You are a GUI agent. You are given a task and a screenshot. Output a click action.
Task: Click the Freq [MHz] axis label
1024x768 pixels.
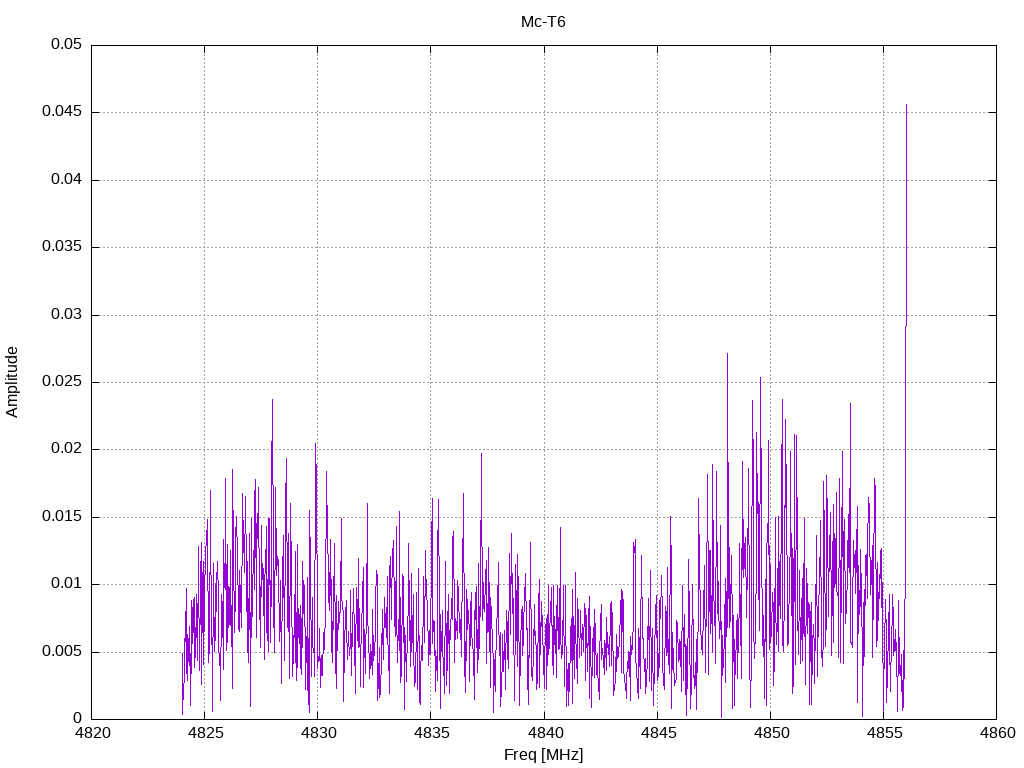[543, 755]
